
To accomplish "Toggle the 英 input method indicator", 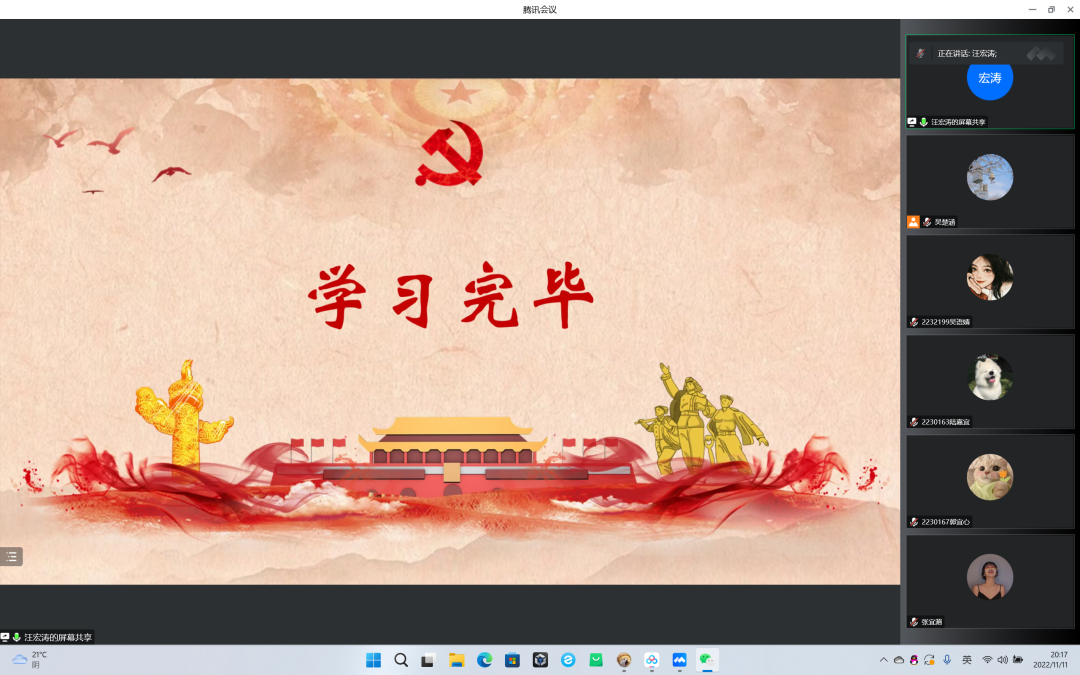I will pyautogui.click(x=967, y=660).
